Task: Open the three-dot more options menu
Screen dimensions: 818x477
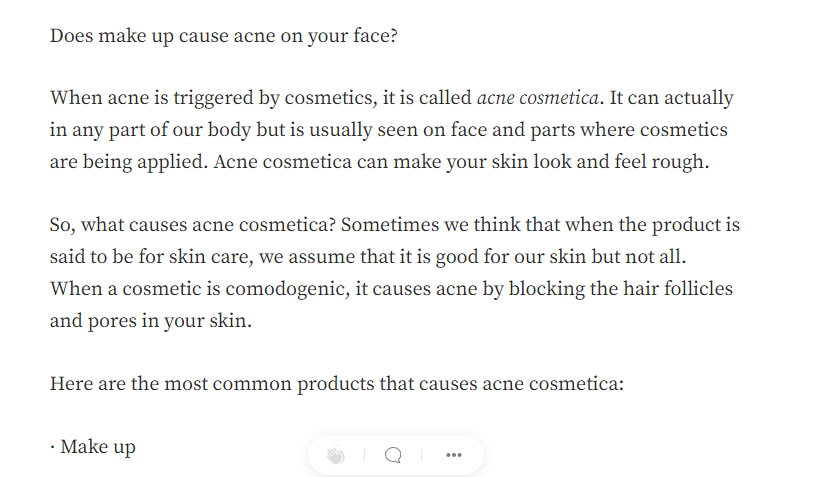Action: coord(454,455)
